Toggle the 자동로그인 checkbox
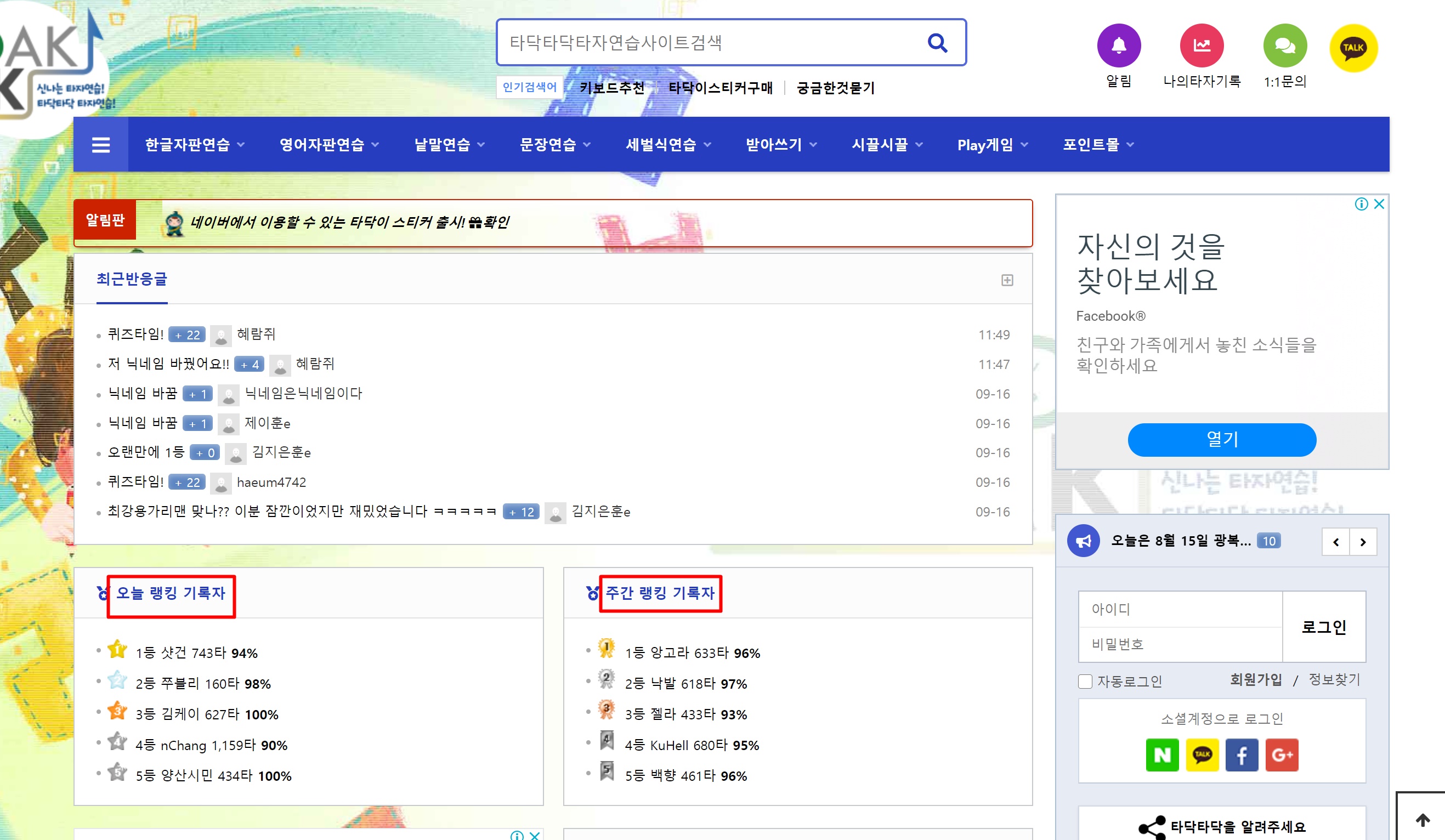This screenshot has height=840, width=1445. tap(1085, 681)
